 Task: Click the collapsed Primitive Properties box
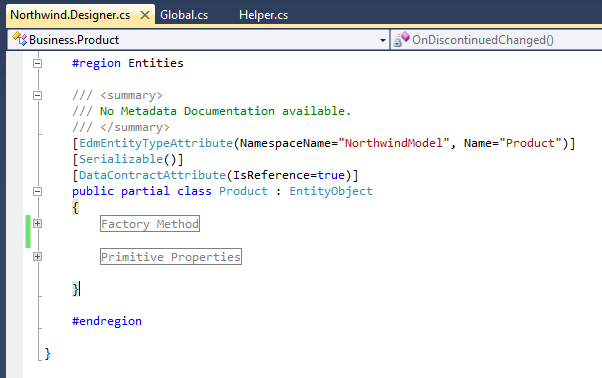(x=171, y=257)
